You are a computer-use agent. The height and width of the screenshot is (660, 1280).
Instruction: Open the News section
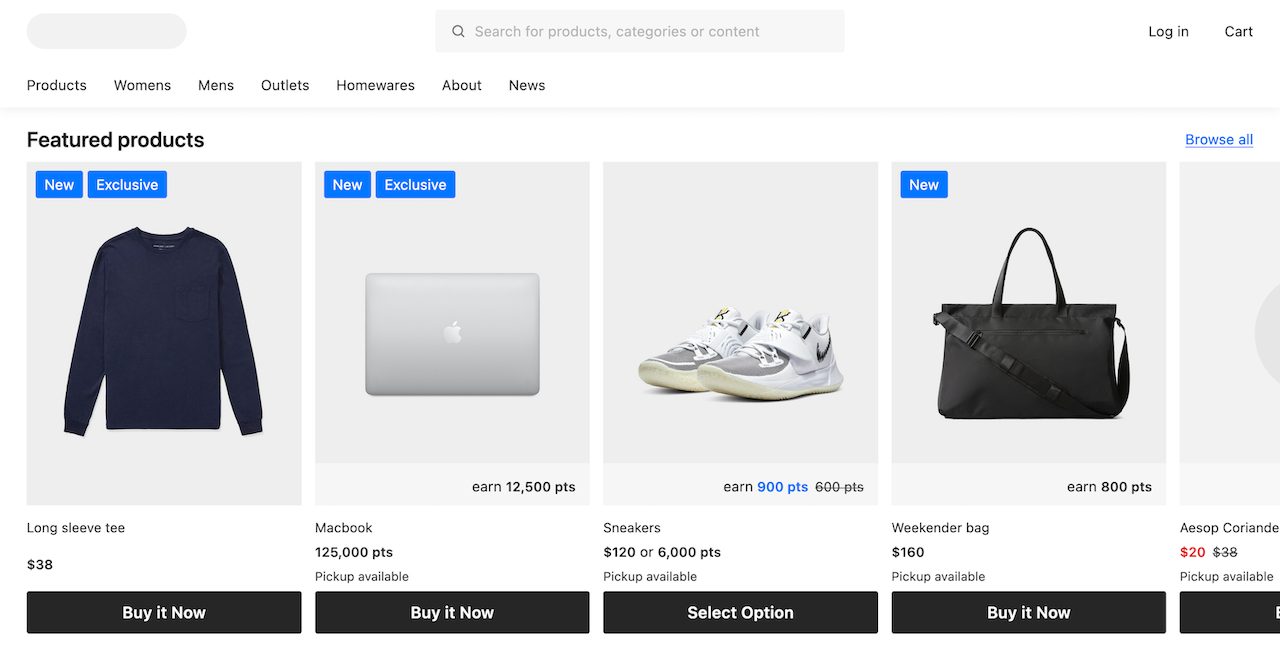526,85
